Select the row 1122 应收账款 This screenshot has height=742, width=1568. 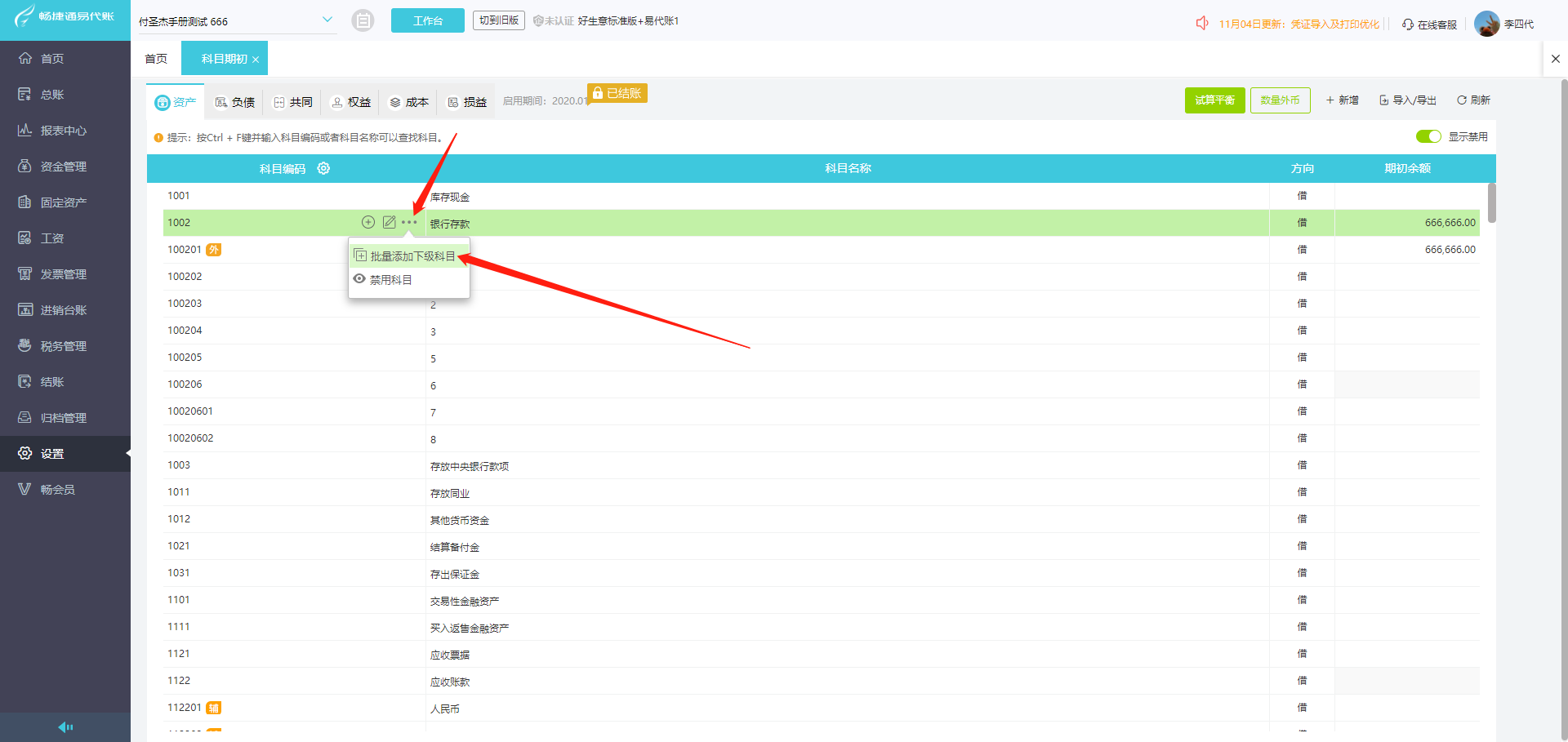pyautogui.click(x=822, y=681)
